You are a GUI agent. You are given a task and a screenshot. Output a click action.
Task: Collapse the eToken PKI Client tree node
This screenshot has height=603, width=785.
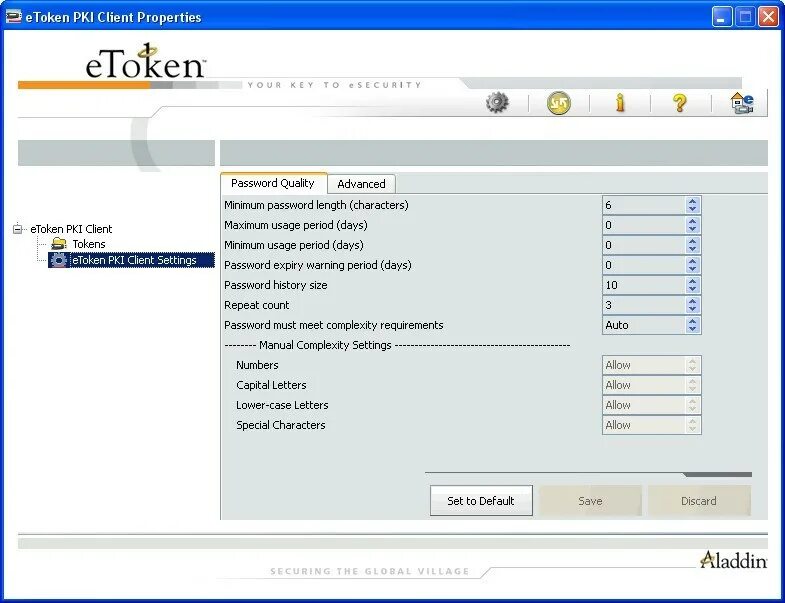18,229
